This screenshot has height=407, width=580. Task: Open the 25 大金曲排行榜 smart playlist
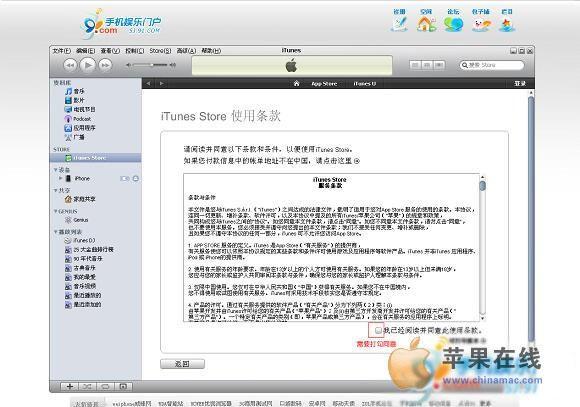click(x=89, y=250)
